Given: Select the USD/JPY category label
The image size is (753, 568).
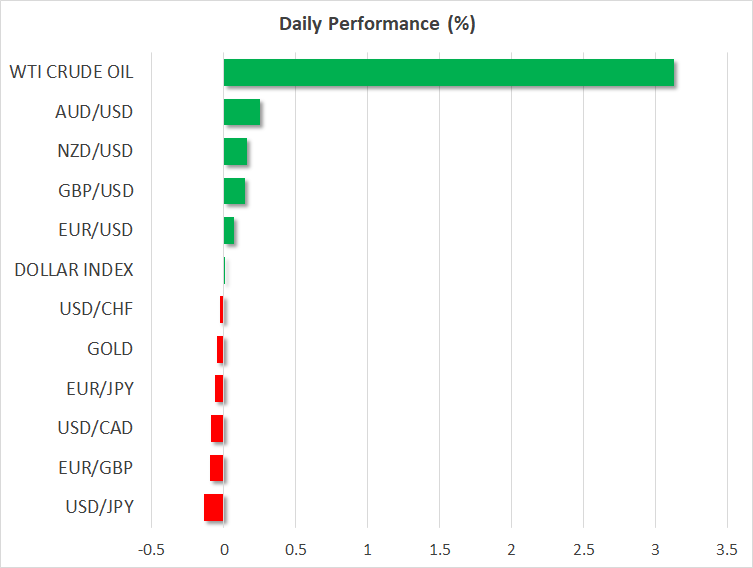Looking at the screenshot, I should (99, 507).
